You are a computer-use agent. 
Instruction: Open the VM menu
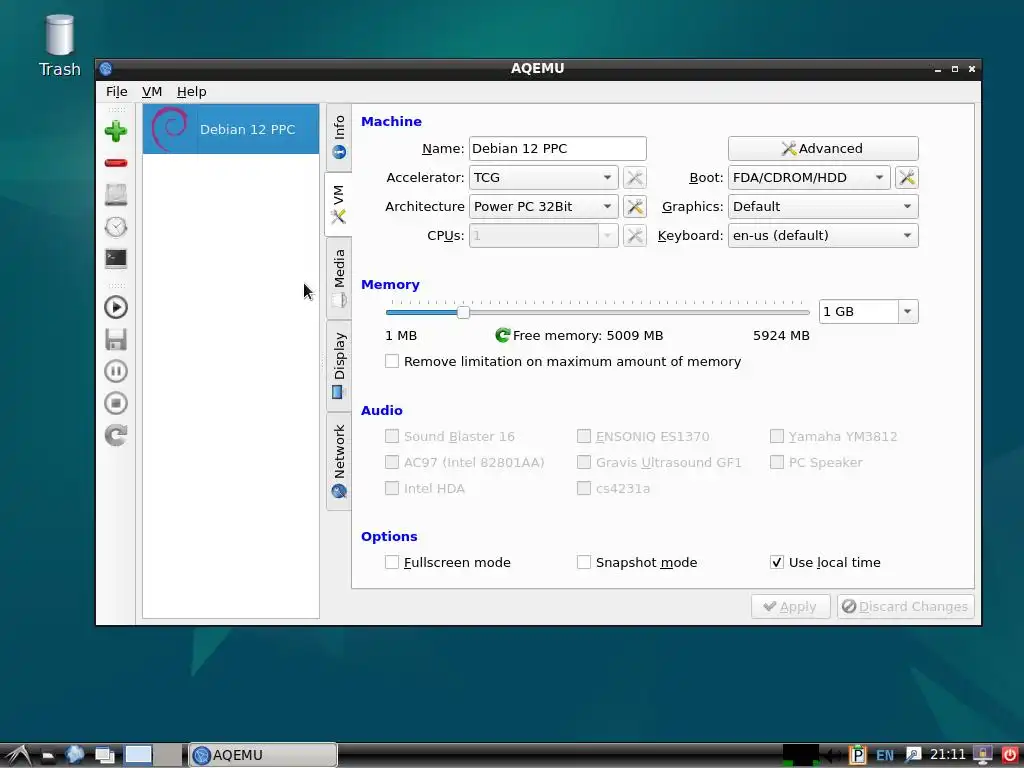(152, 91)
